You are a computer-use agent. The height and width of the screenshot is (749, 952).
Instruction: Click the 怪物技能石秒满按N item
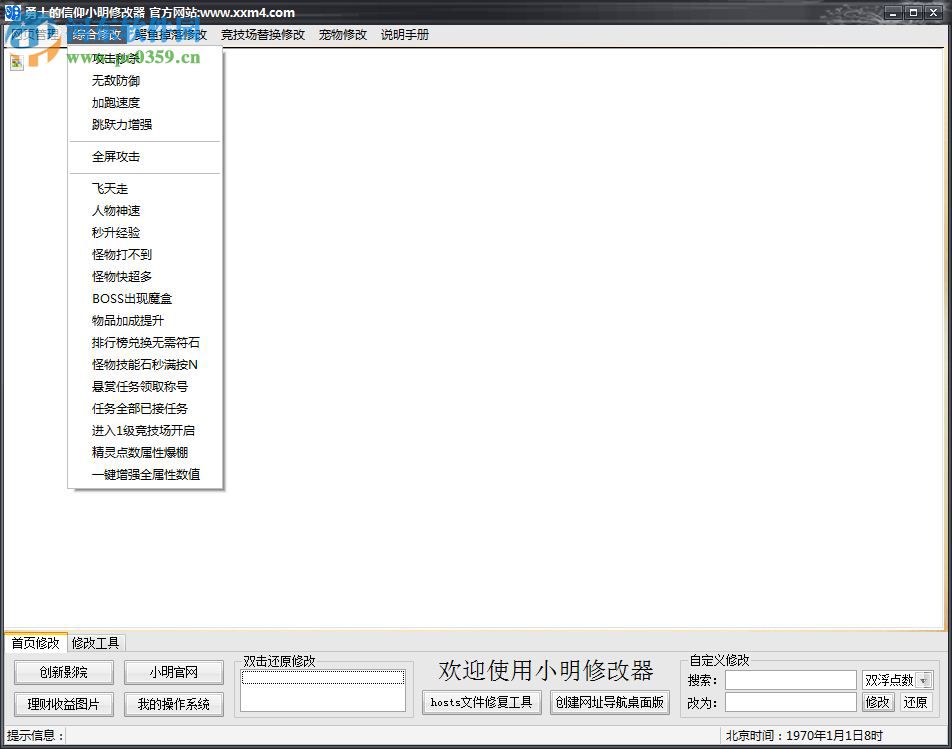click(x=145, y=364)
